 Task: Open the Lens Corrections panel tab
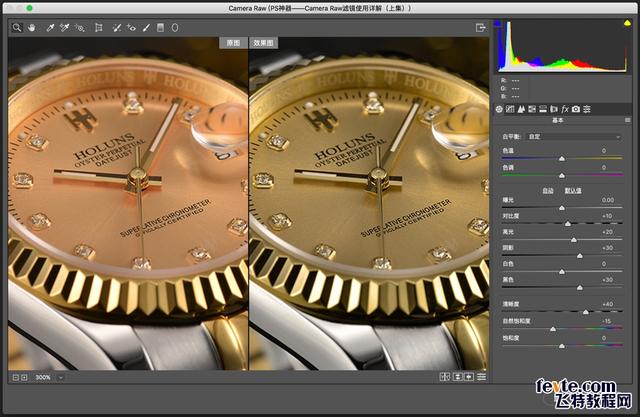click(554, 109)
